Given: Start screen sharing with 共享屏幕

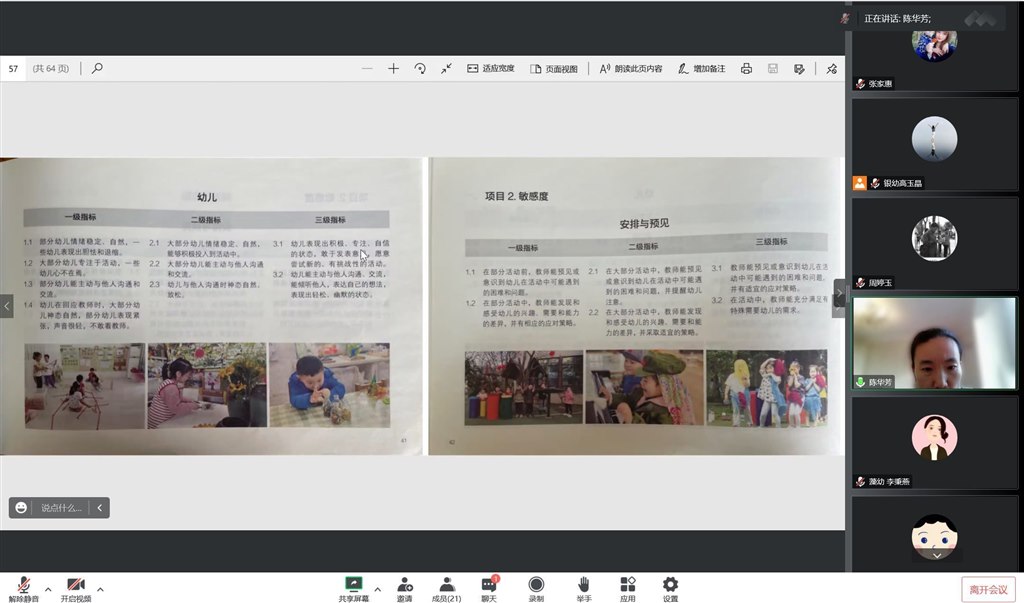Looking at the screenshot, I should pyautogui.click(x=353, y=589).
